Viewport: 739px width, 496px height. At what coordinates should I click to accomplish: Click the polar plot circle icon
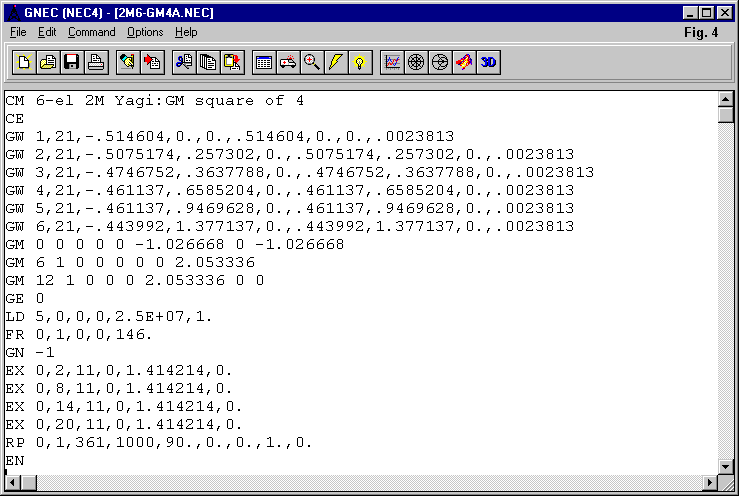416,62
